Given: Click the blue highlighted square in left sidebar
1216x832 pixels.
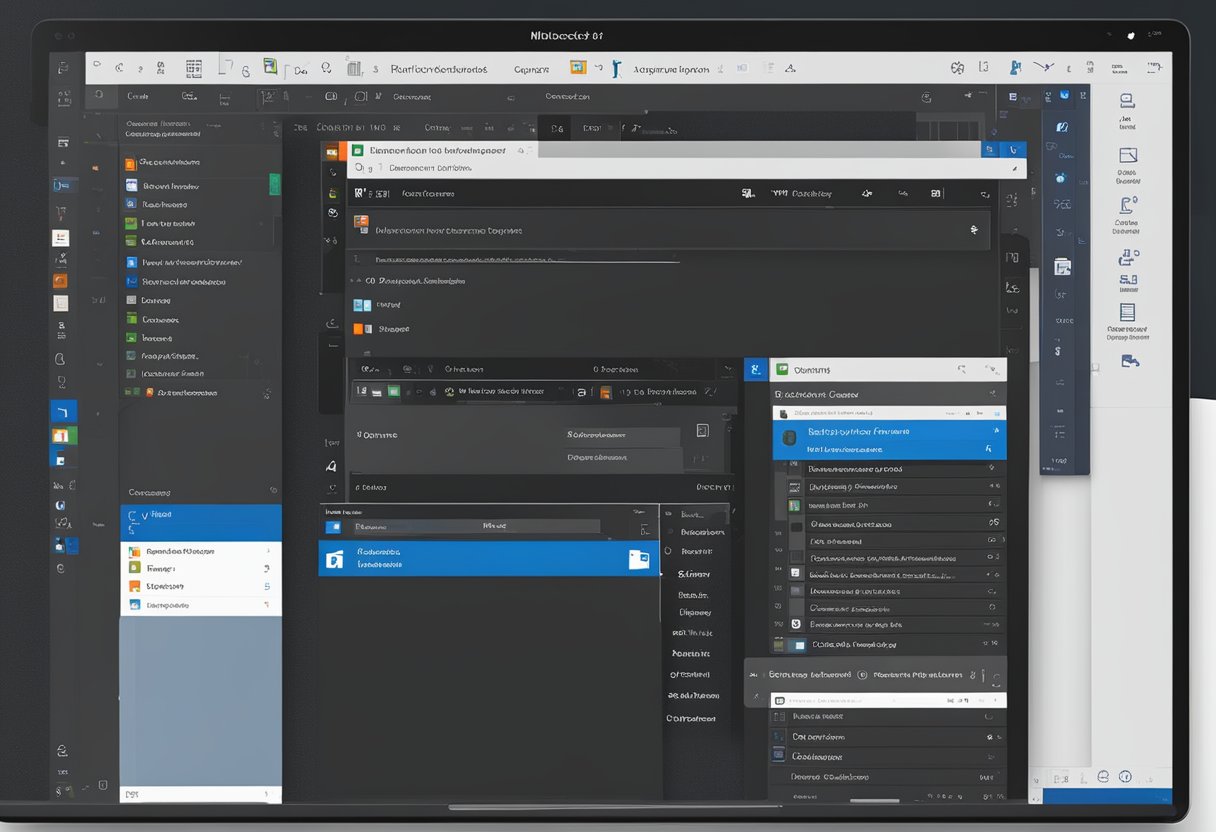Looking at the screenshot, I should coord(63,411).
